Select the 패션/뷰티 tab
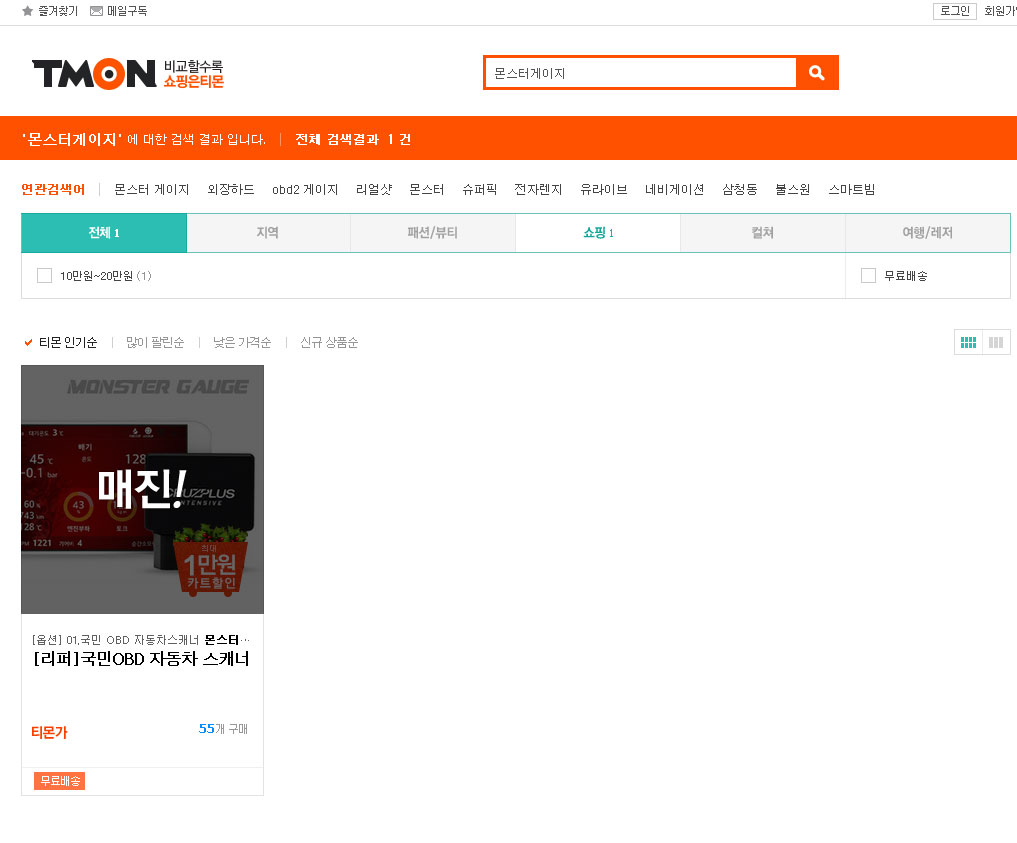 click(433, 233)
